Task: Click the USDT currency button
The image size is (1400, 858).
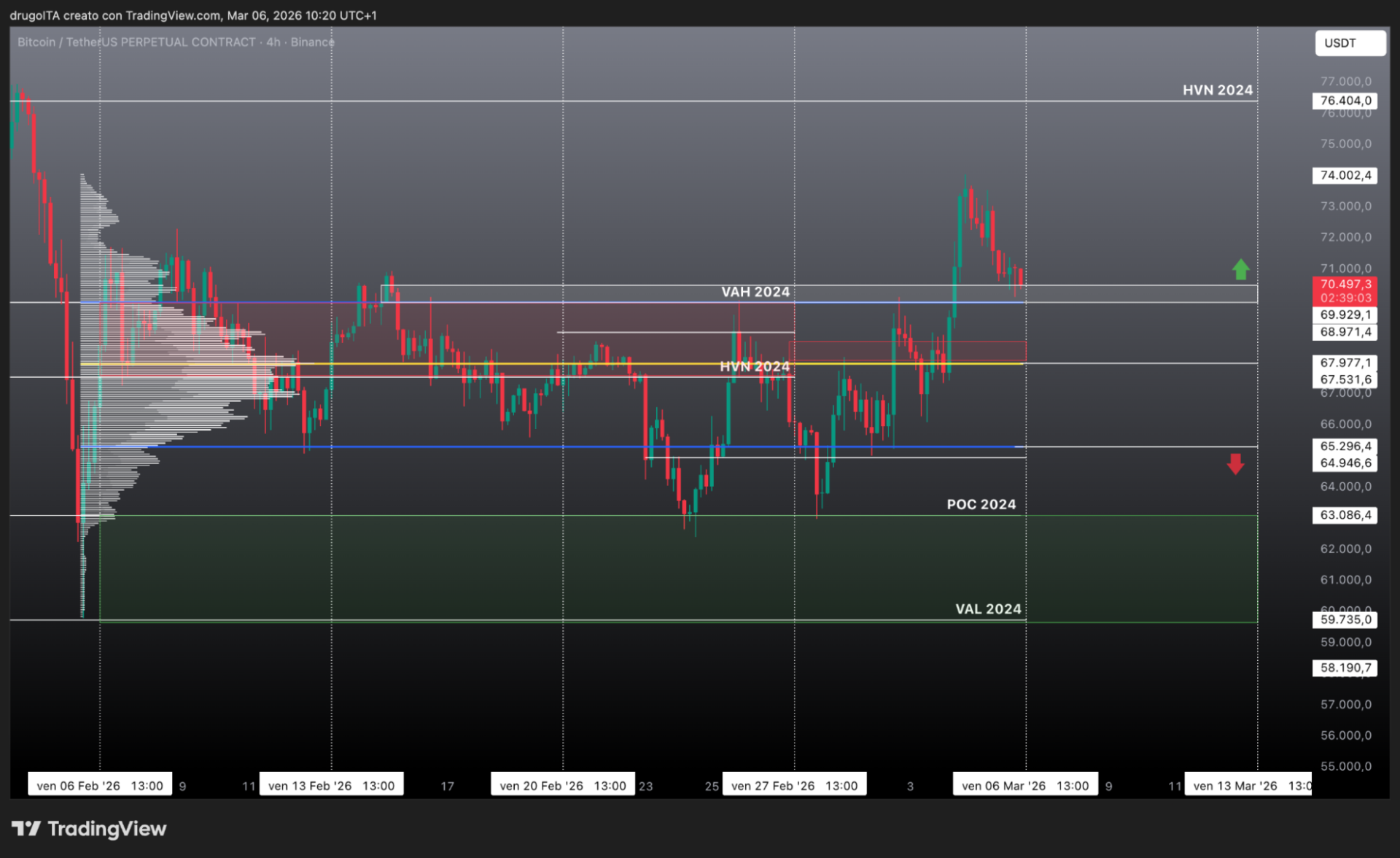Action: point(1350,43)
